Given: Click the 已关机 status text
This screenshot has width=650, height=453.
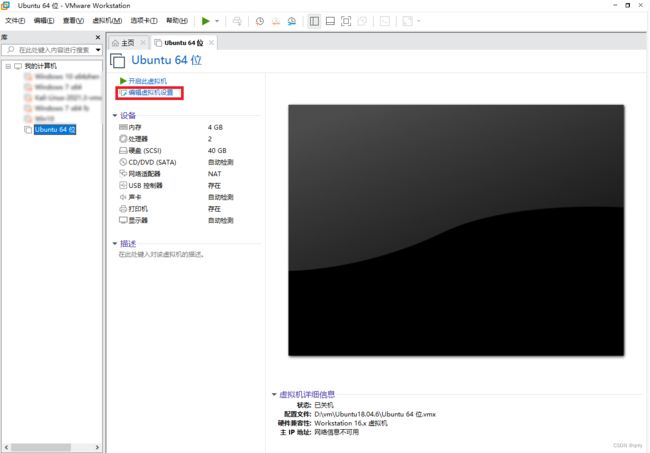Looking at the screenshot, I should (324, 405).
